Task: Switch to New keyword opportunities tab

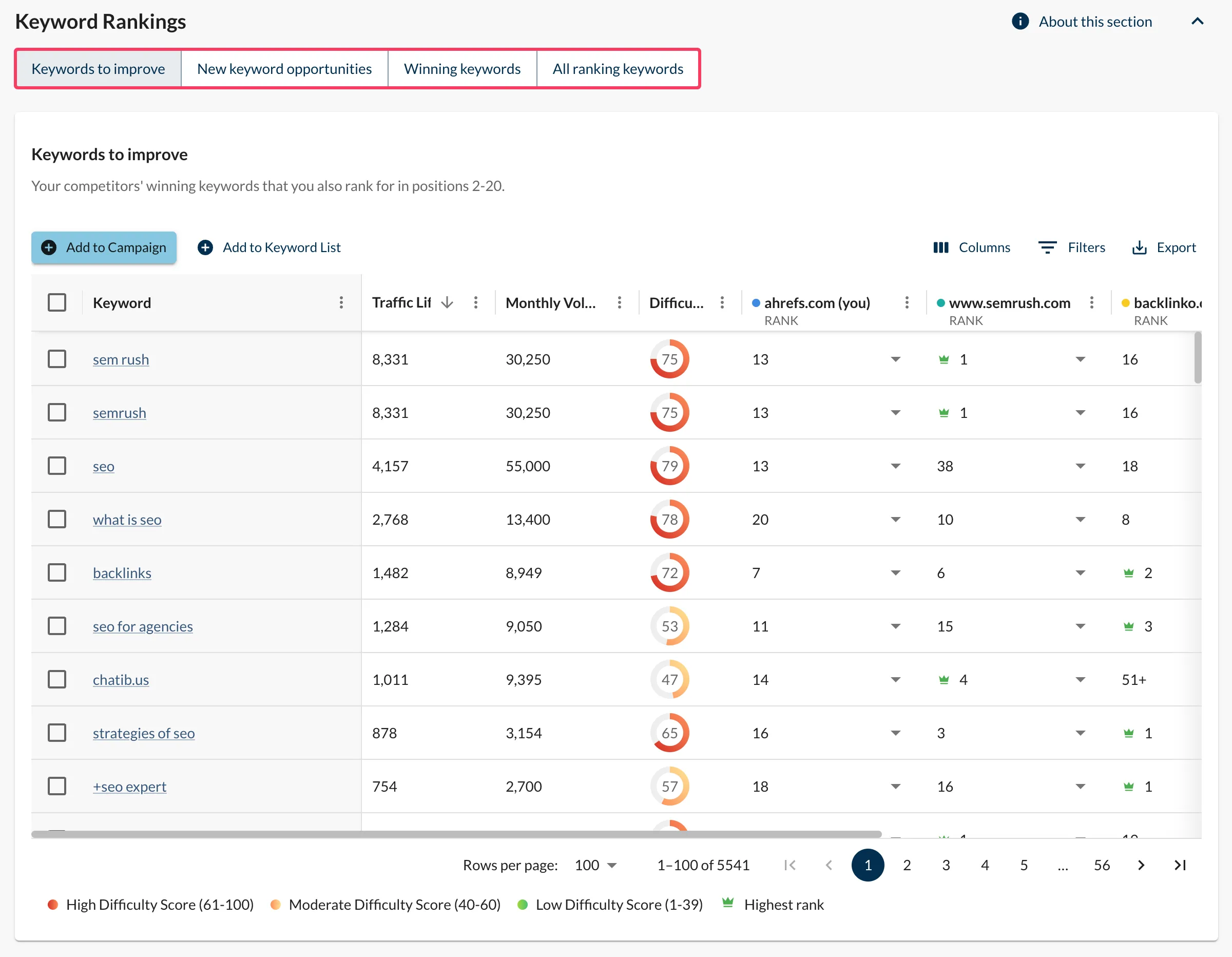Action: (x=284, y=69)
